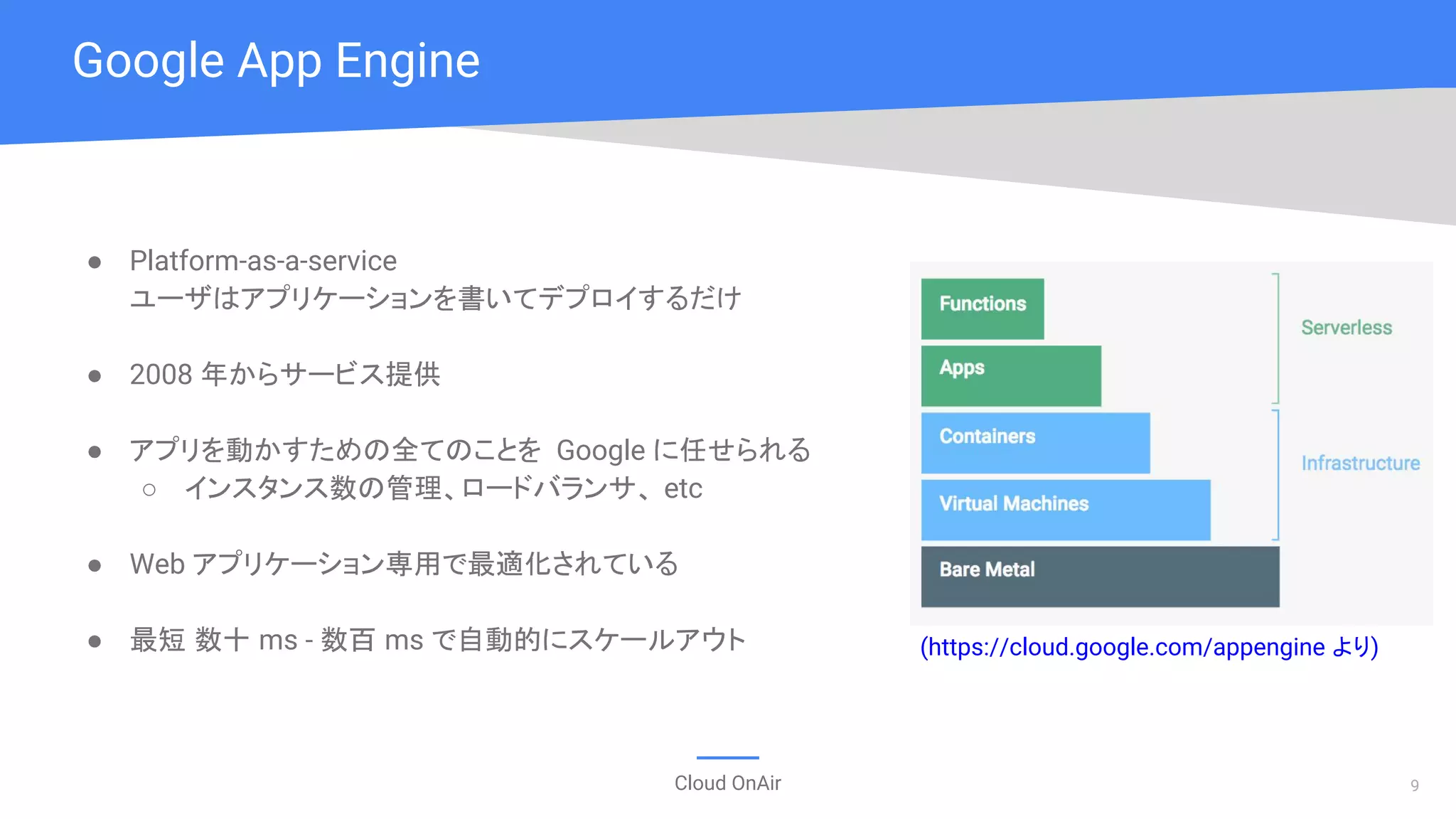Select the Containers block in the diagram
Viewport: 1456px width, 819px height.
coord(1035,443)
